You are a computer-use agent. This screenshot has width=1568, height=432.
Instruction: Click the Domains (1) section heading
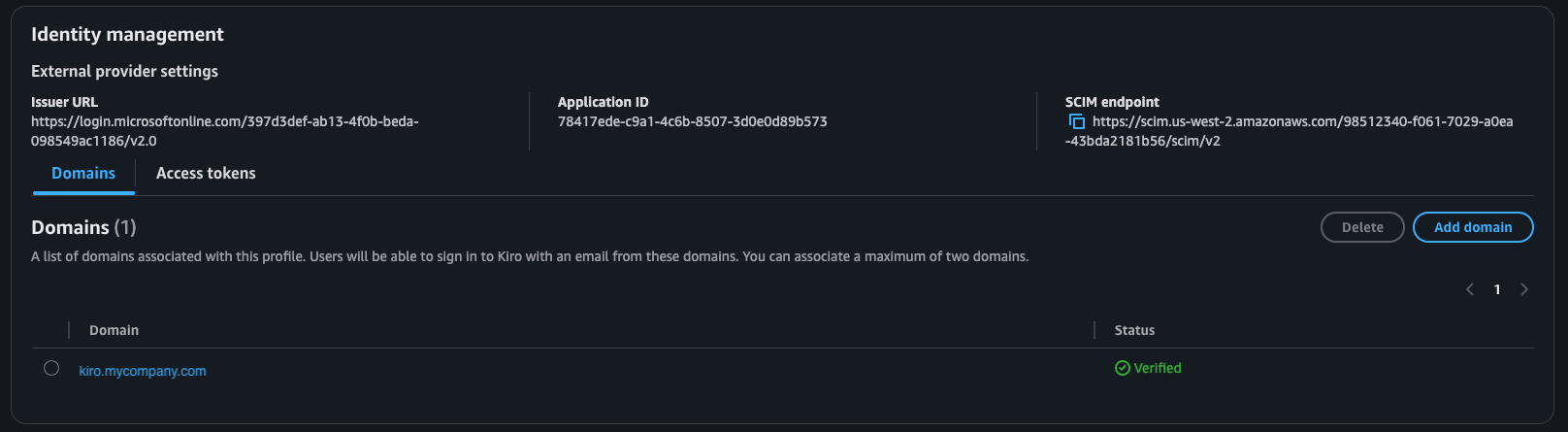click(83, 227)
